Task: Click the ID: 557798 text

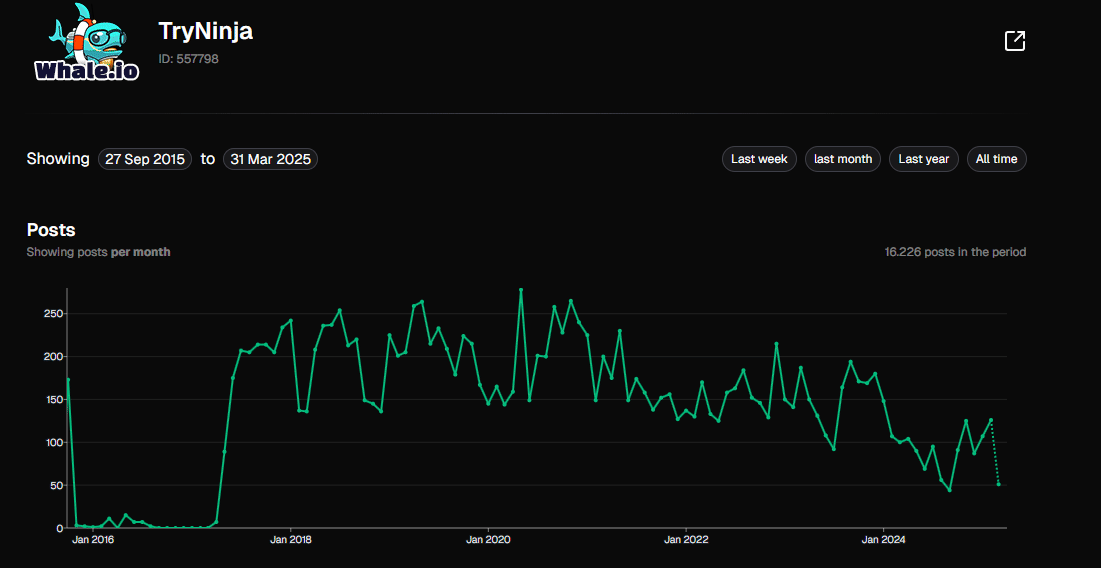Action: 188,59
